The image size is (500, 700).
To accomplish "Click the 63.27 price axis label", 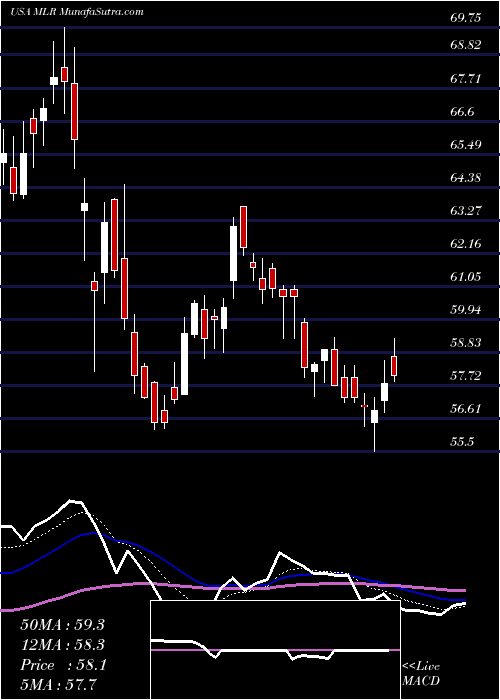I will (x=466, y=210).
